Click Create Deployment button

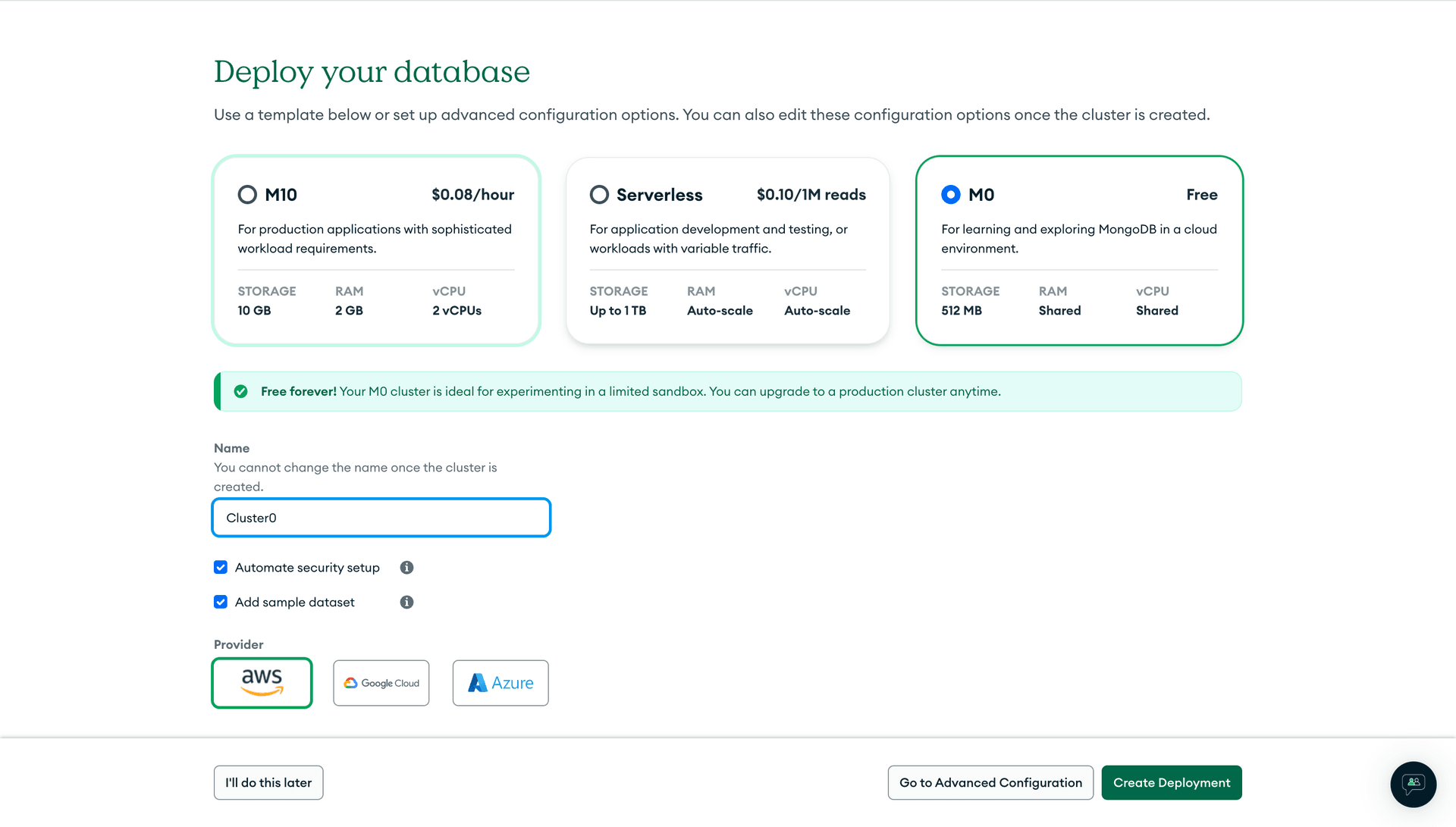1172,782
